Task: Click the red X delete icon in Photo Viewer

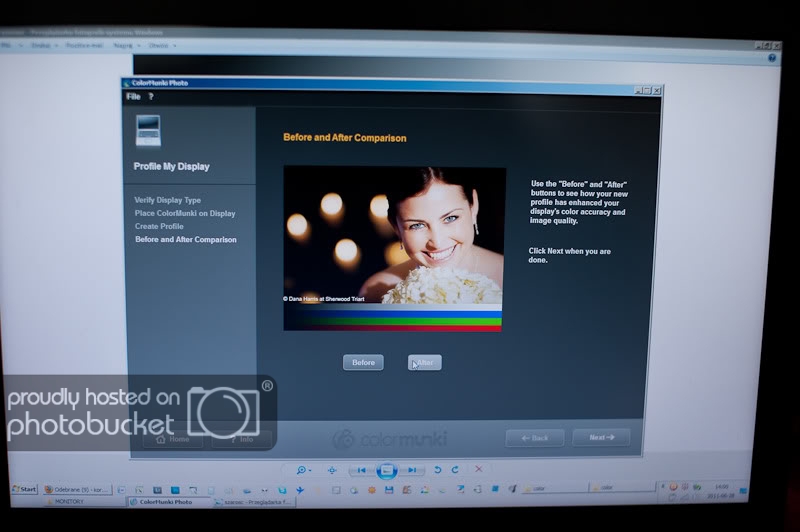Action: coord(479,469)
